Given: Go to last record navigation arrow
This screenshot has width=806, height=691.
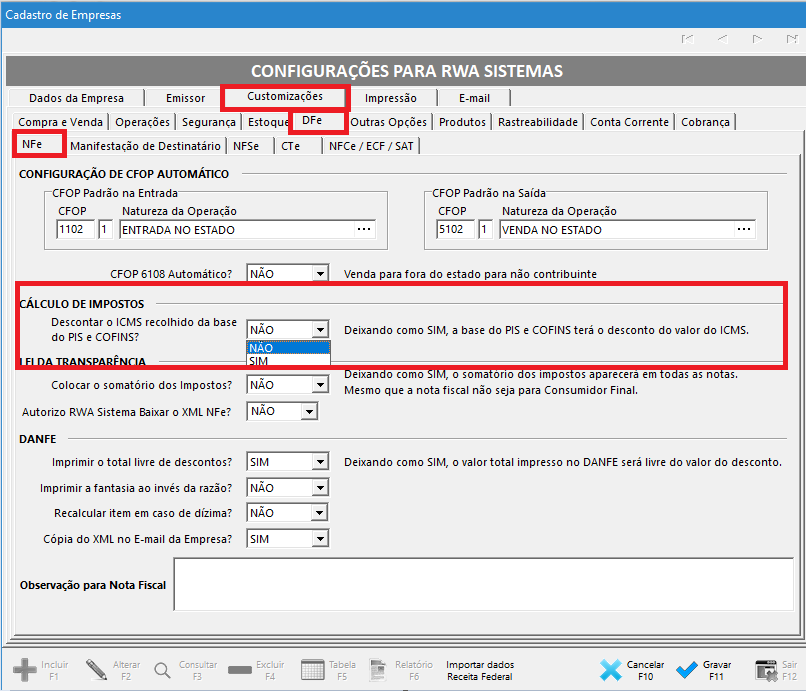Looking at the screenshot, I should [792, 39].
